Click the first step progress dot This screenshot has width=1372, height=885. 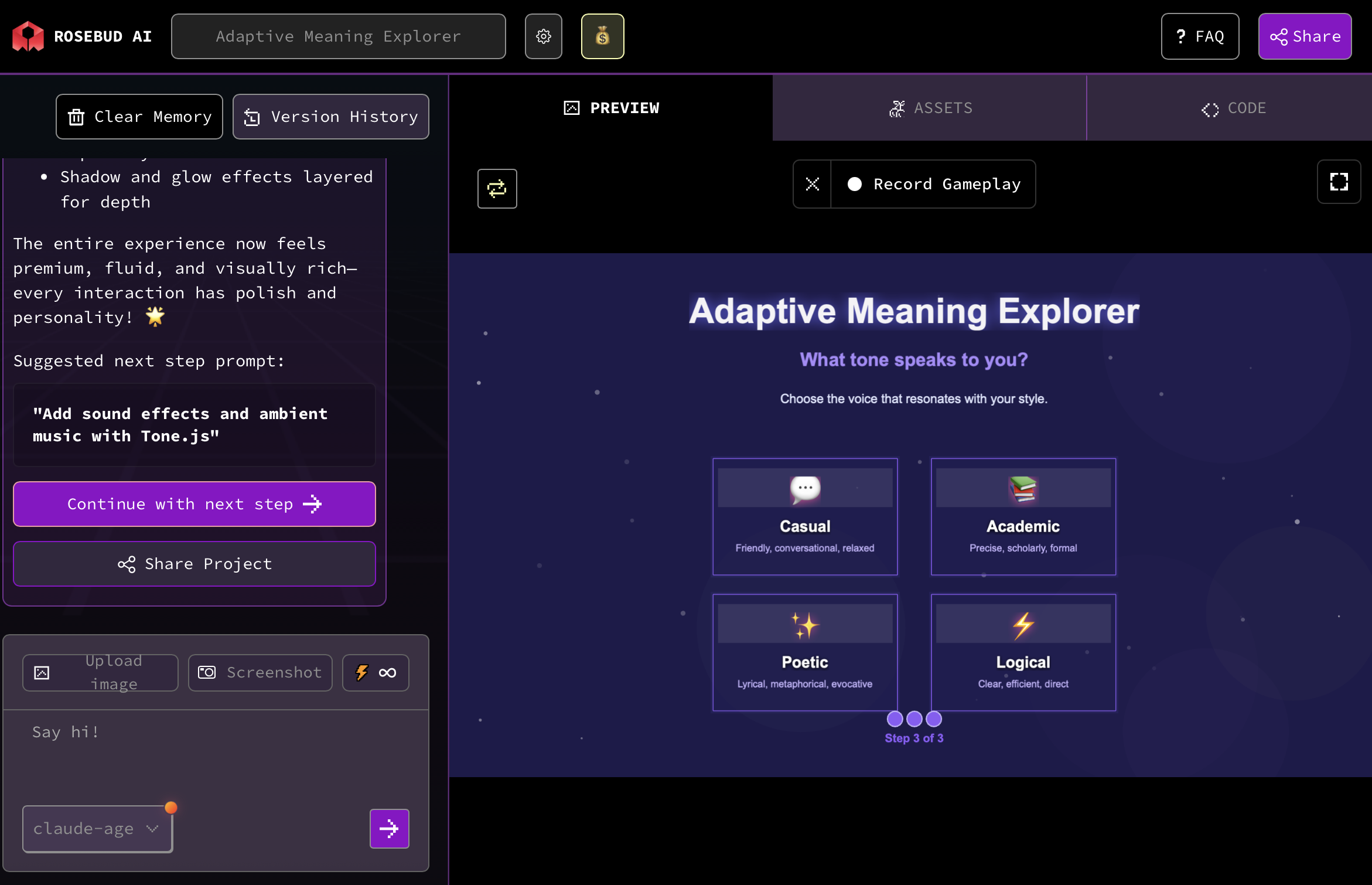[895, 719]
